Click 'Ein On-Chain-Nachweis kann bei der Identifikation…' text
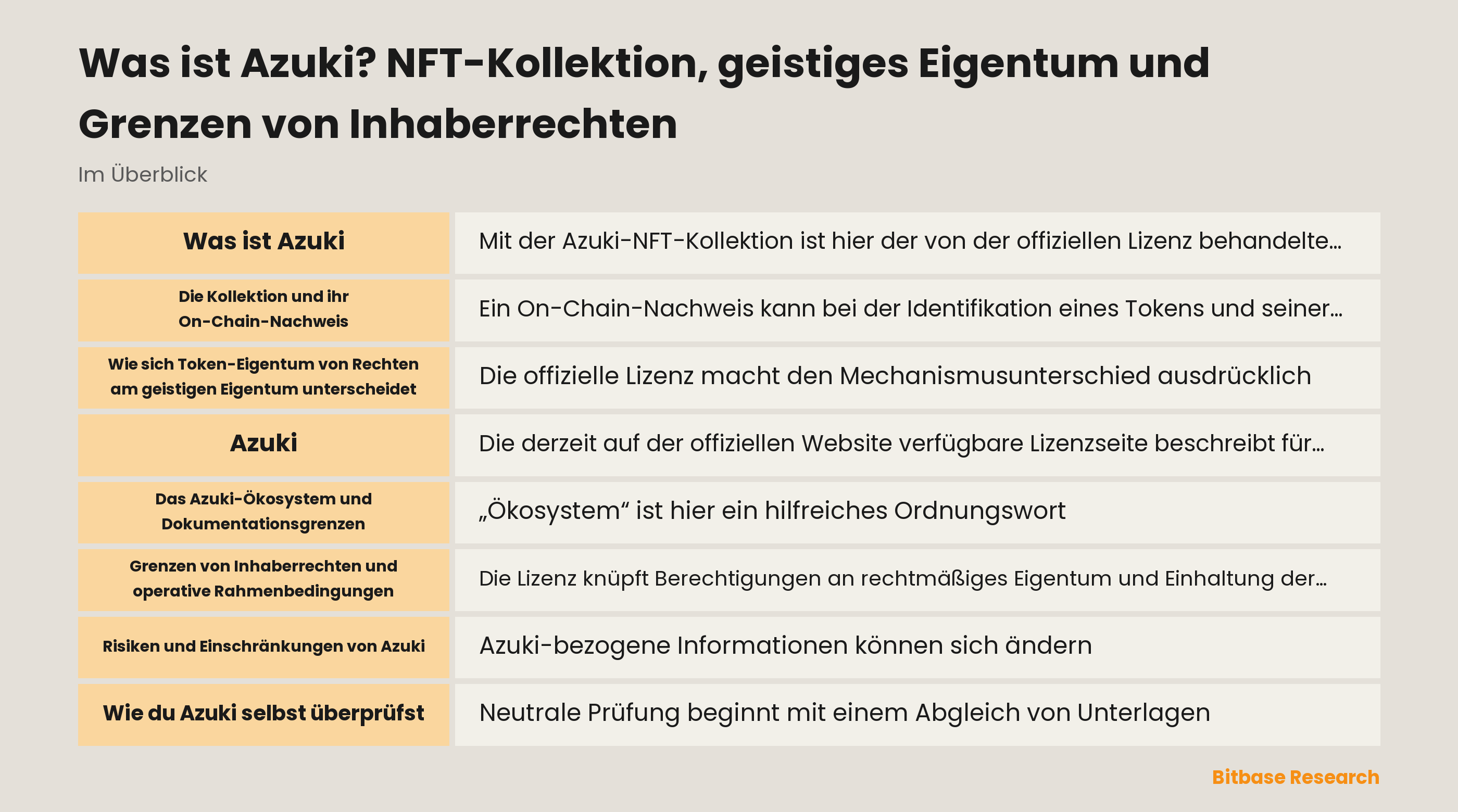The width and height of the screenshot is (1458, 812). click(x=910, y=309)
